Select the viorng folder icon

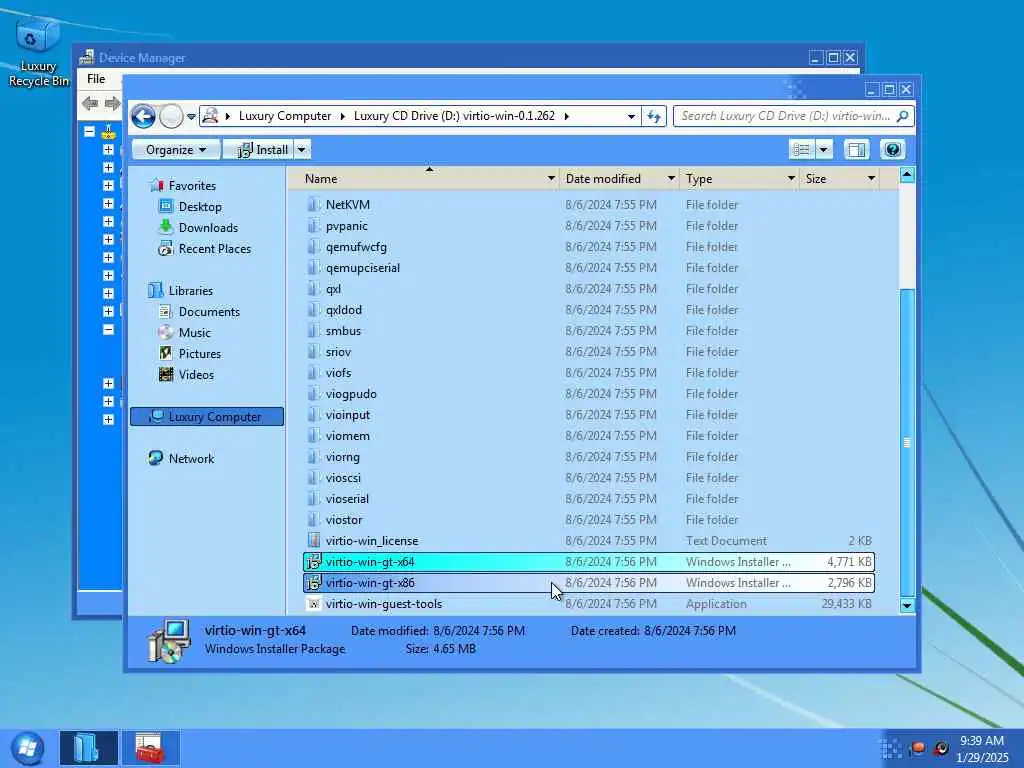[x=314, y=456]
